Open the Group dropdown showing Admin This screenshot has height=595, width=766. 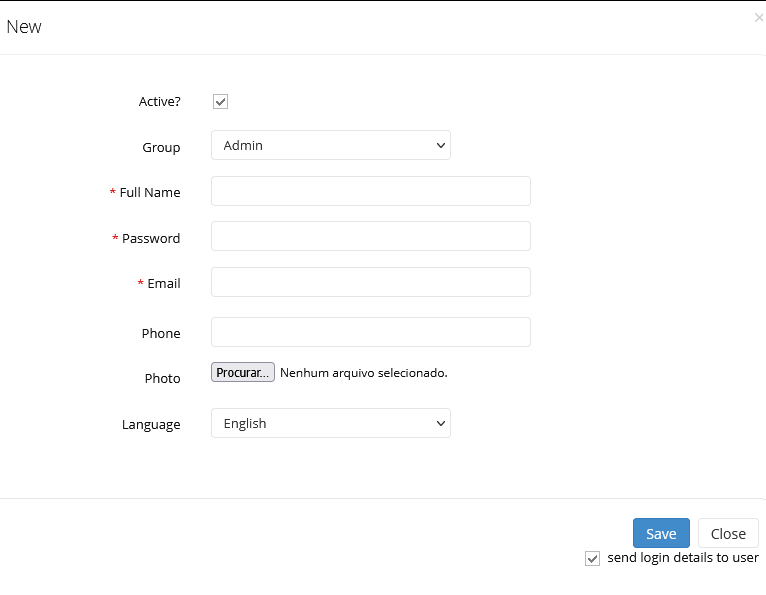(x=330, y=145)
